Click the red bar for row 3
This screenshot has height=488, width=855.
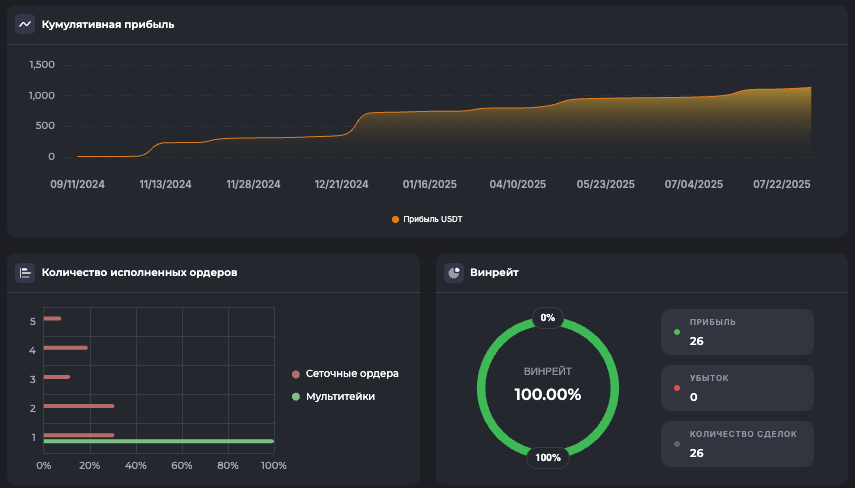click(x=57, y=377)
